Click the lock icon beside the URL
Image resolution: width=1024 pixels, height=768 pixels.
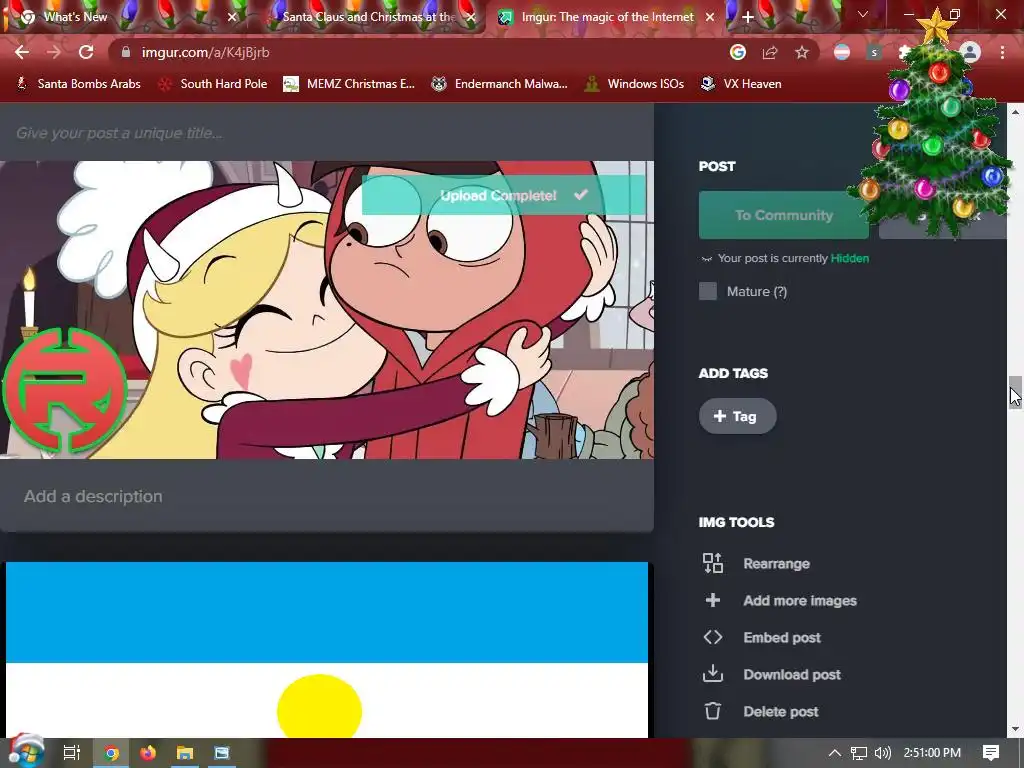tap(126, 52)
